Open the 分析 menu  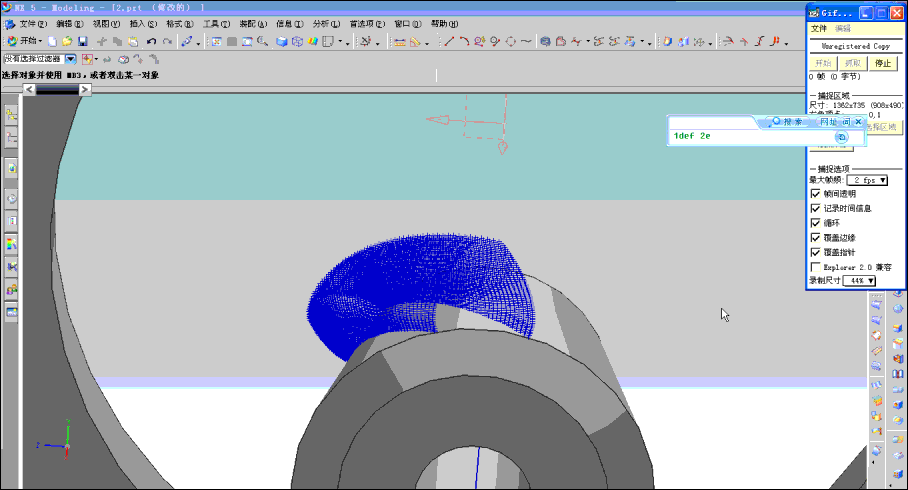[326, 24]
